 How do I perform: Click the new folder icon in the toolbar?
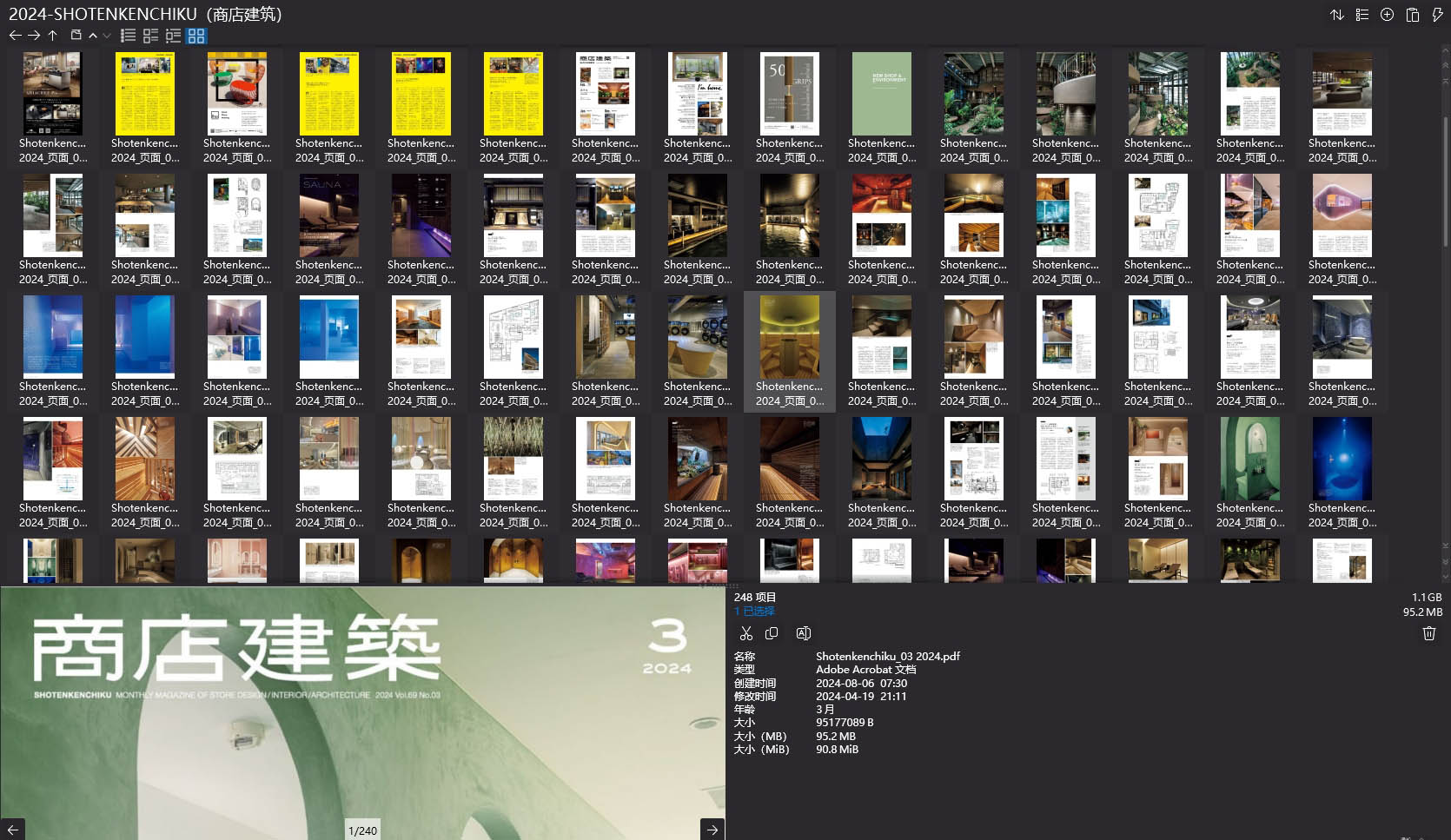coord(75,36)
